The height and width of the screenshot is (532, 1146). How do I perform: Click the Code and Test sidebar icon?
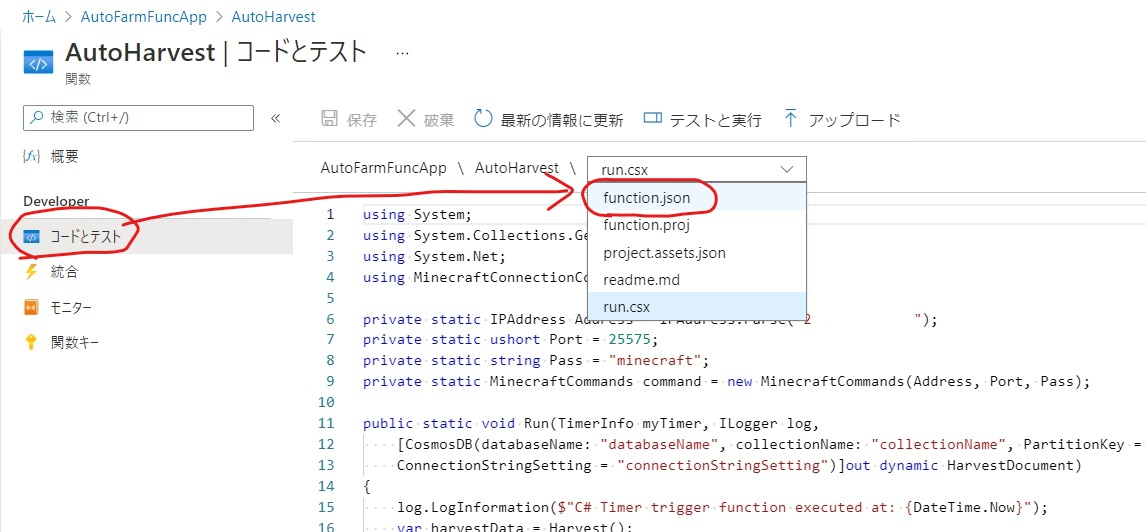(x=31, y=238)
